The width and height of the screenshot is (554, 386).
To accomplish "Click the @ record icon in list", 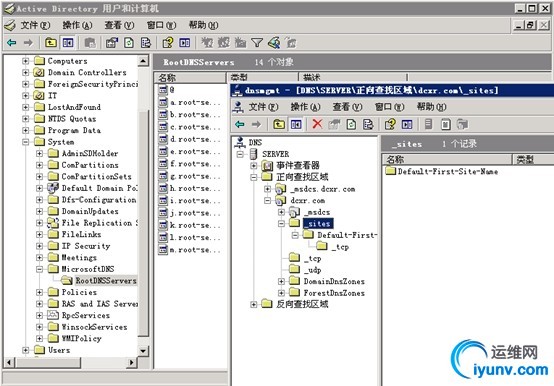I will pyautogui.click(x=163, y=90).
